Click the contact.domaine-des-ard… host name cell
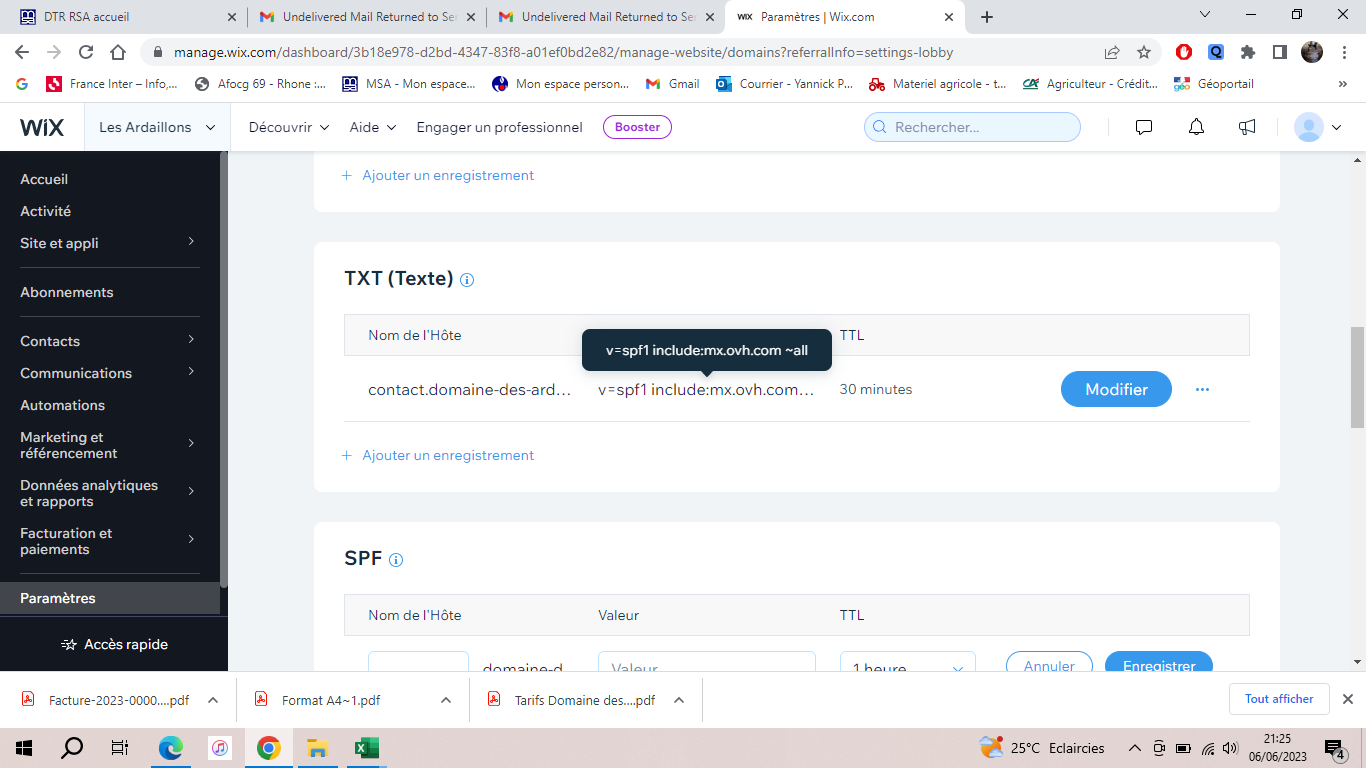Viewport: 1366px width, 768px height. [470, 389]
